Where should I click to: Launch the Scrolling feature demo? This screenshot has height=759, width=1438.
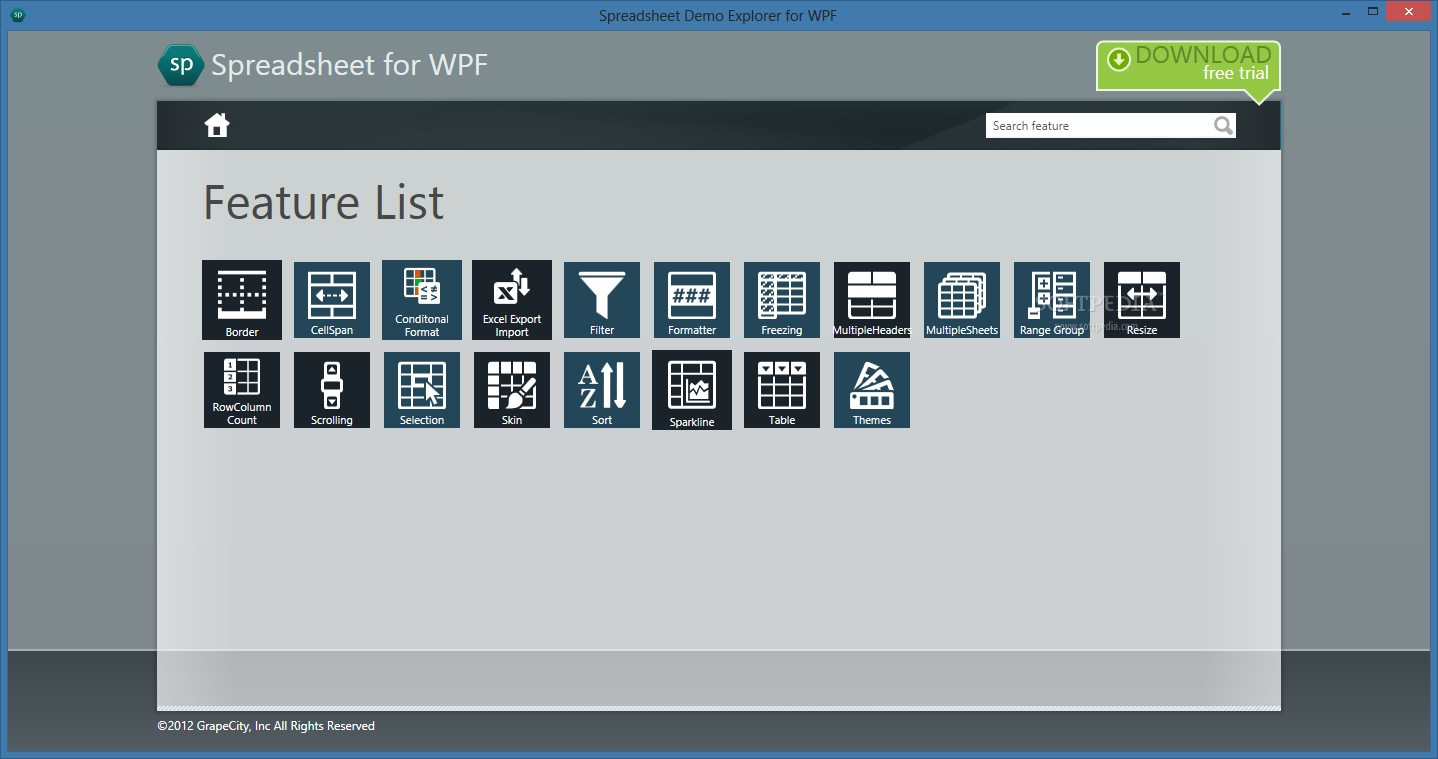click(x=332, y=390)
